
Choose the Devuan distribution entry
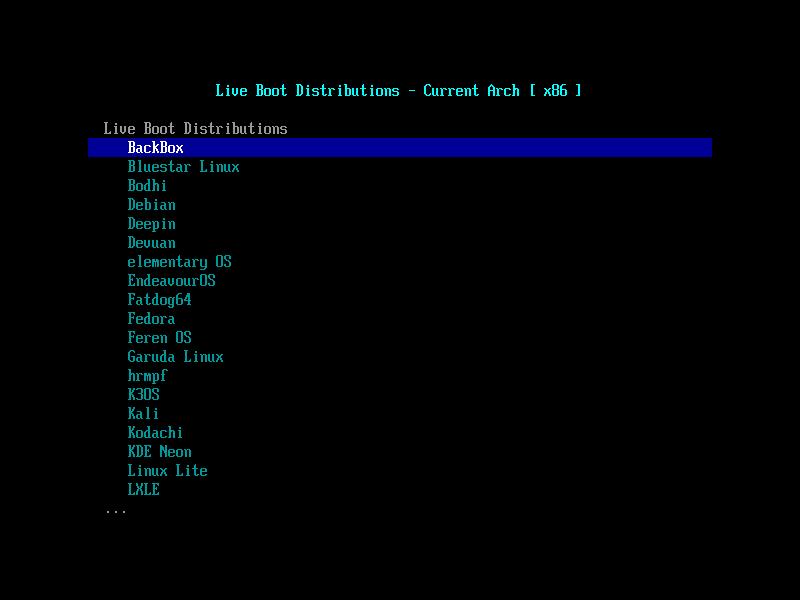tap(150, 242)
